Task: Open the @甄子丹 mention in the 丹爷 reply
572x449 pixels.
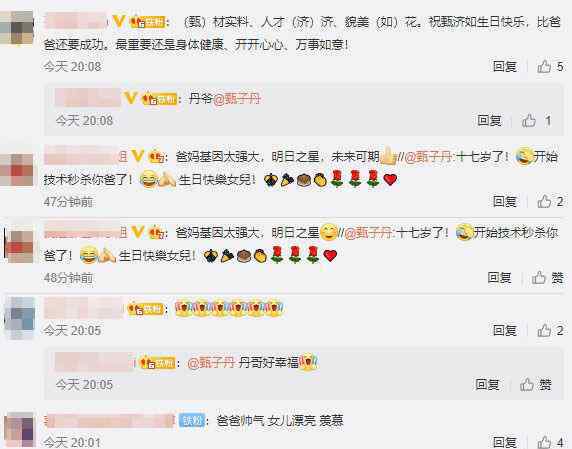Action: [x=236, y=98]
